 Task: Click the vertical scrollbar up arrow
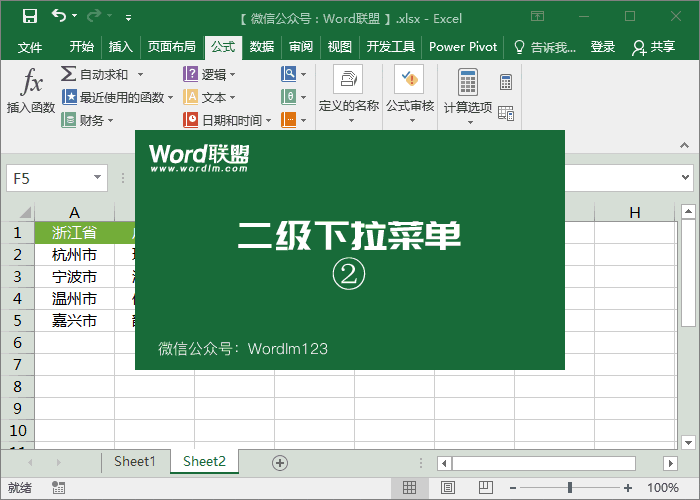tap(688, 212)
